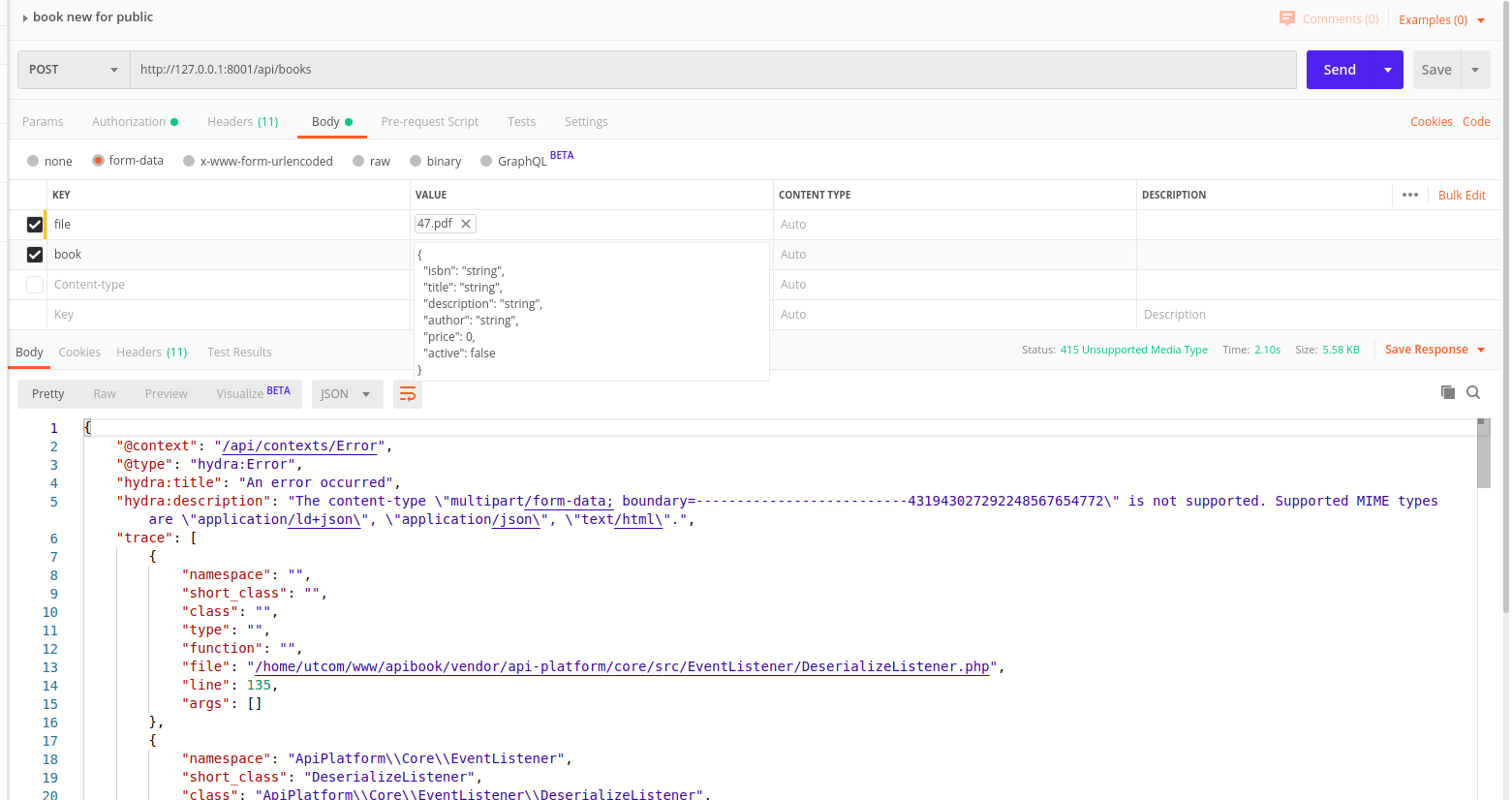The height and width of the screenshot is (800, 1512).
Task: Switch response view to Preview
Action: click(167, 394)
